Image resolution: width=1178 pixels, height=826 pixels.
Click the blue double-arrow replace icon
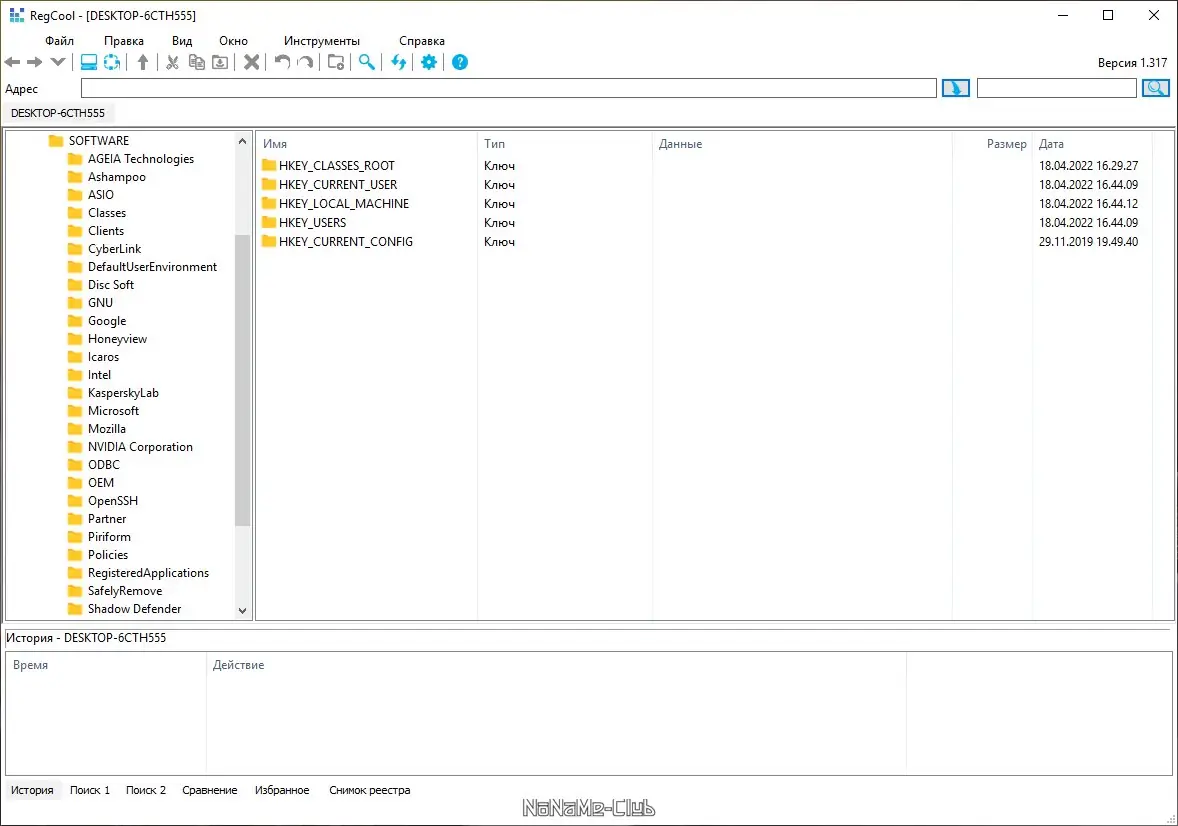coord(398,62)
